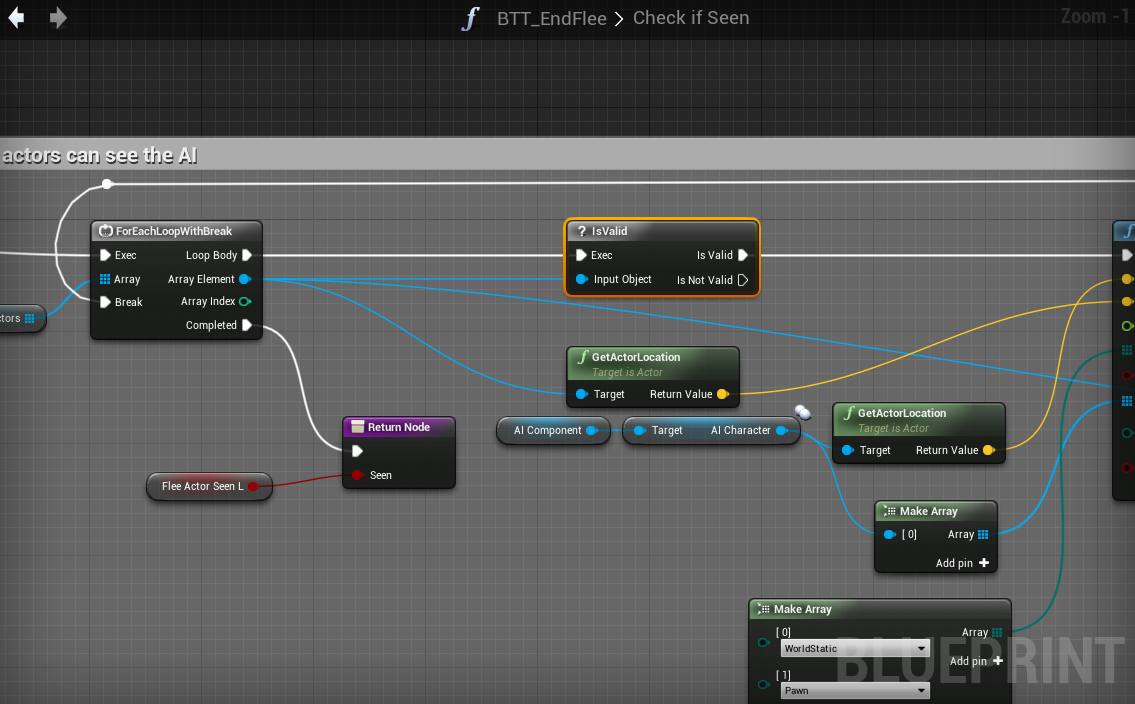Select the ForEachLoopWithBreak node title

point(174,231)
